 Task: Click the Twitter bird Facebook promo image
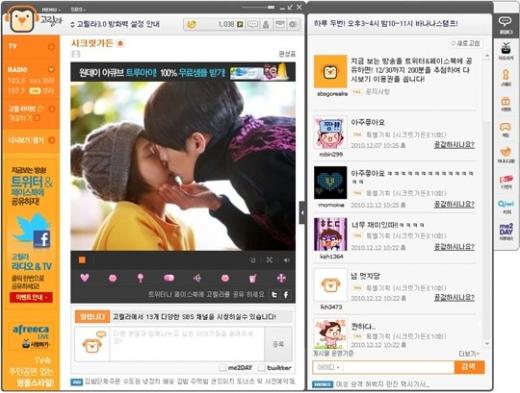[x=32, y=230]
